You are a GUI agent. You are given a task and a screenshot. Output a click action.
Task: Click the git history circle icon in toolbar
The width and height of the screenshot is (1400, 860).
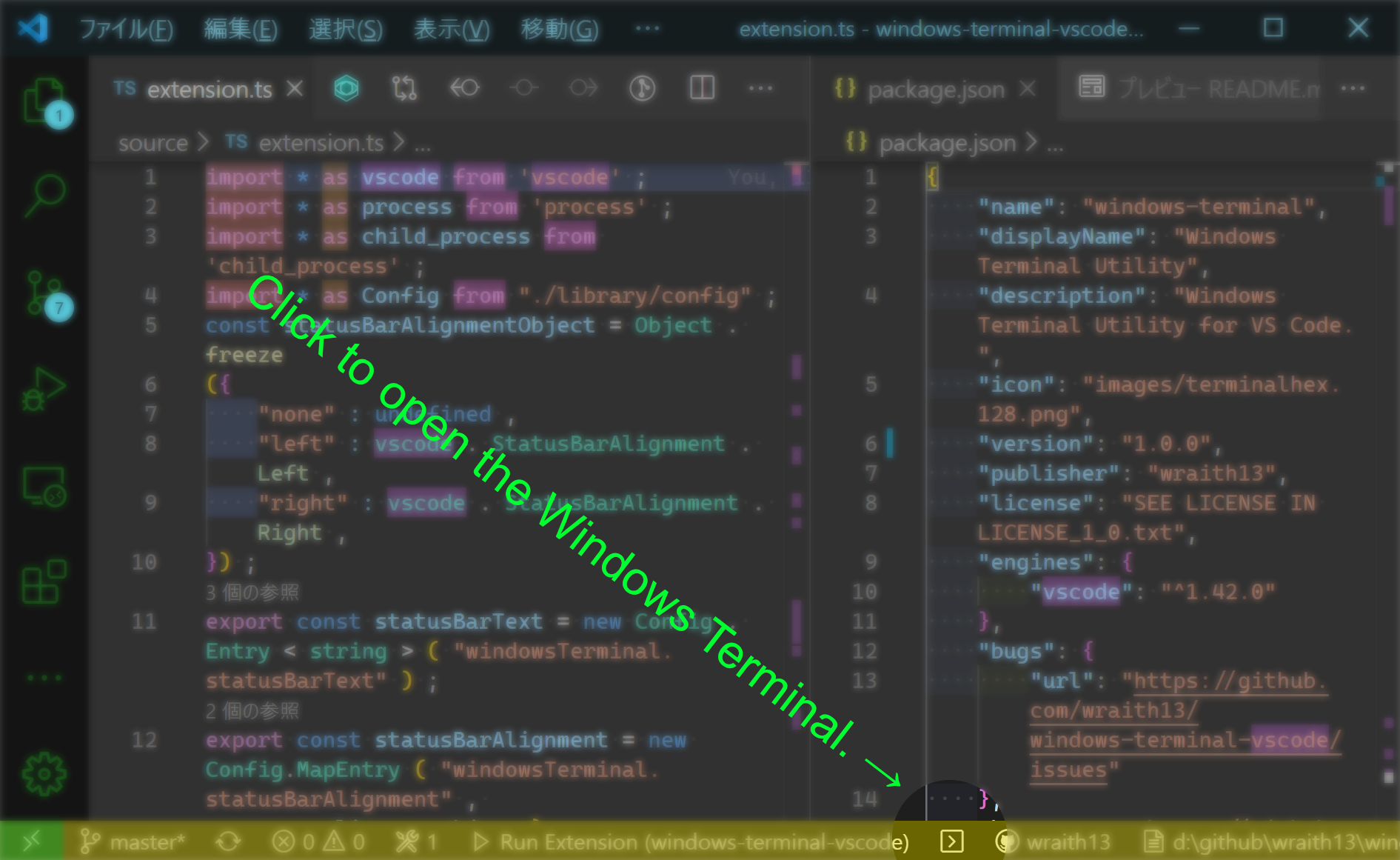pyautogui.click(x=642, y=89)
